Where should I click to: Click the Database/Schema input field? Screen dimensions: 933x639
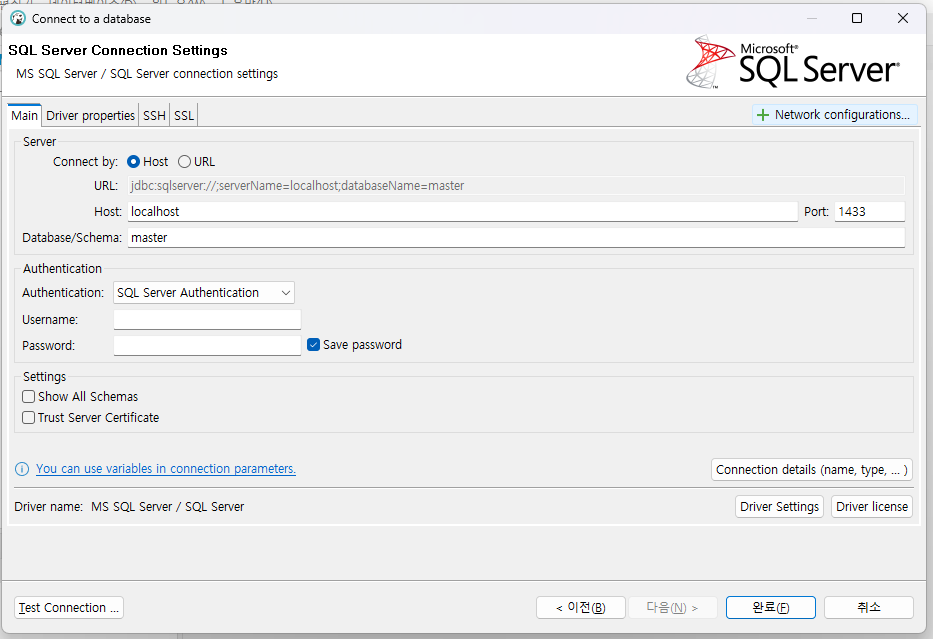tap(516, 237)
